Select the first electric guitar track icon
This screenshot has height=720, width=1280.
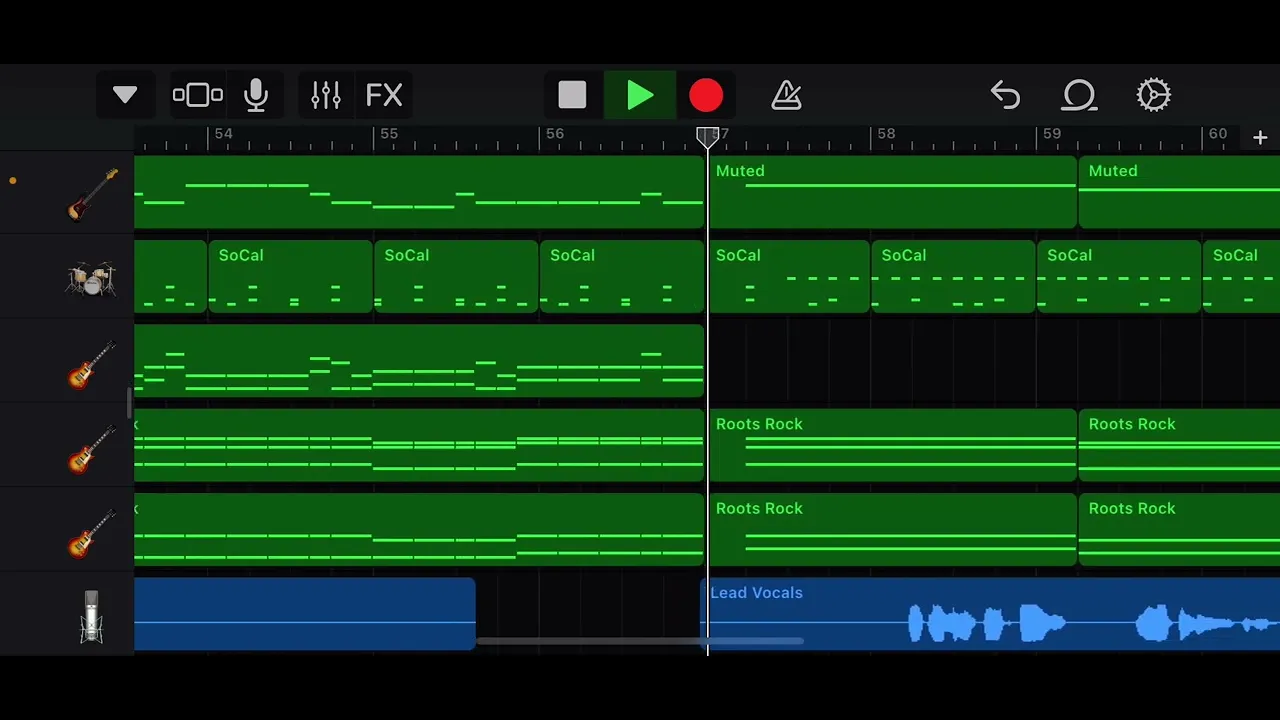92,364
